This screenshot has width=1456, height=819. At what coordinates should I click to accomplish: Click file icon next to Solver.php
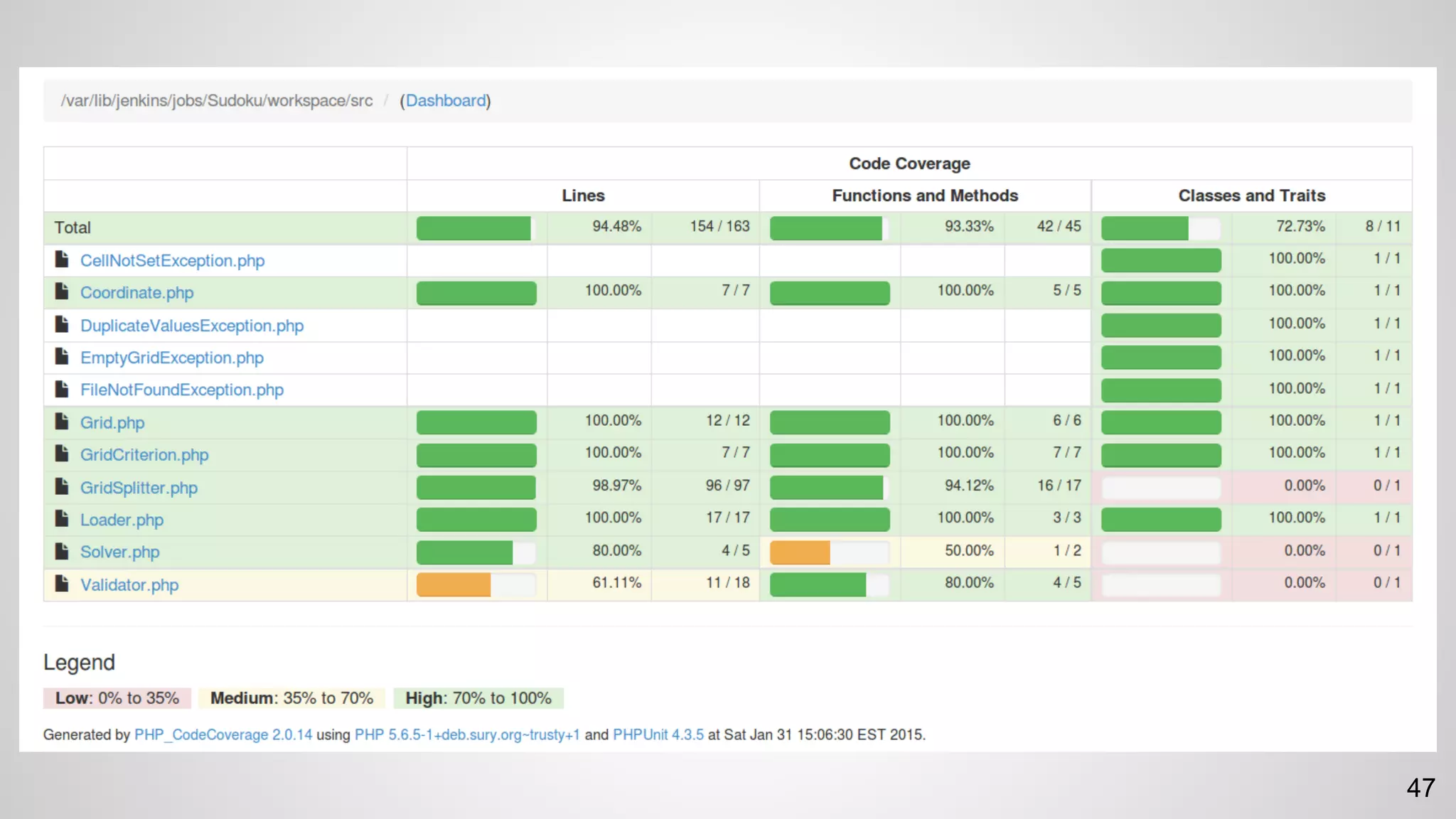click(x=62, y=551)
